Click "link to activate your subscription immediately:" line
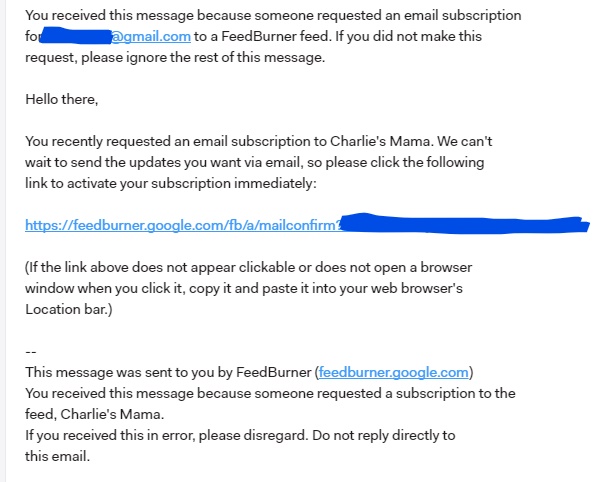This screenshot has height=482, width=602. pos(171,183)
